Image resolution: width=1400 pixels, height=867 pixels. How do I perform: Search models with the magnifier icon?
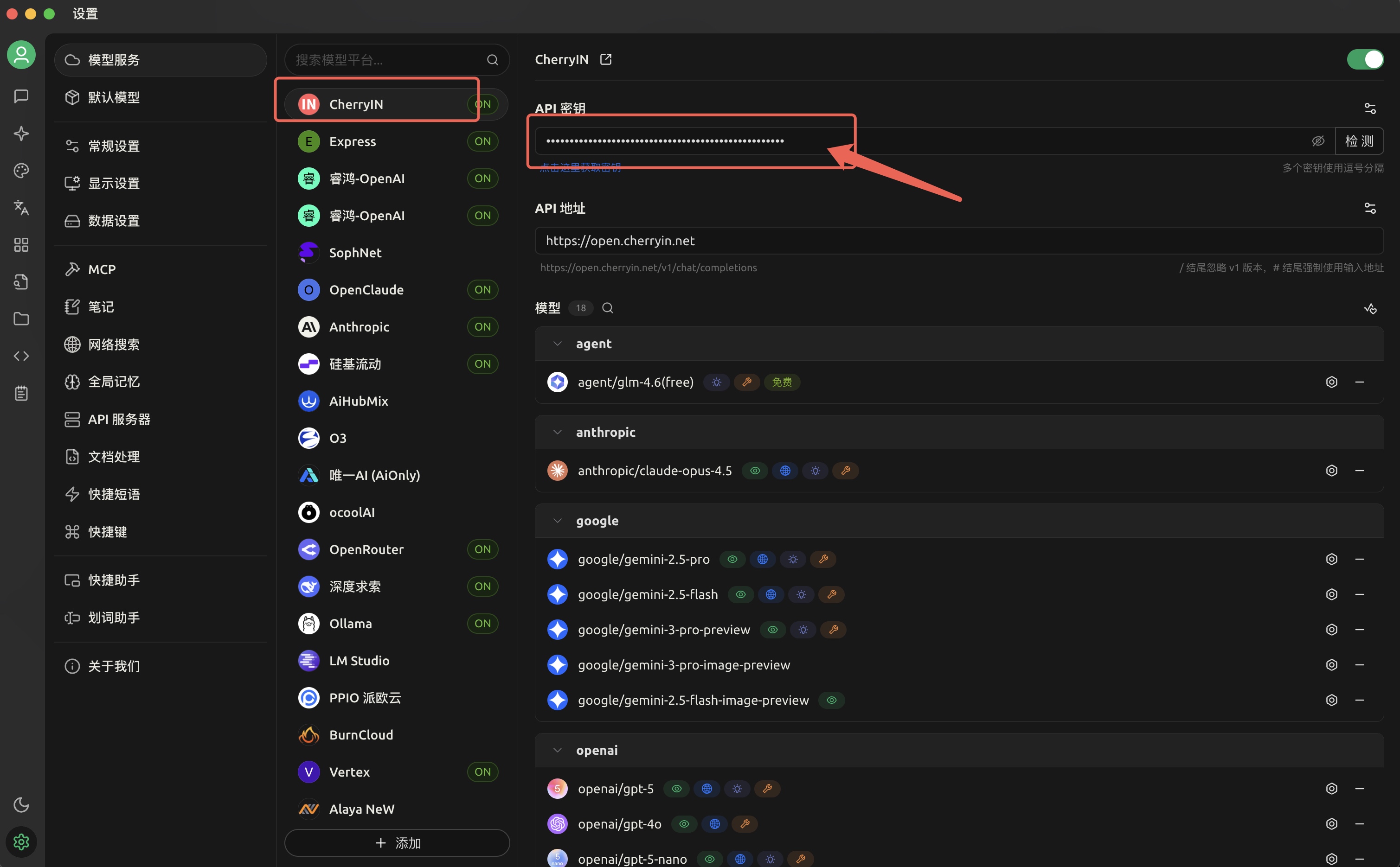[x=607, y=308]
